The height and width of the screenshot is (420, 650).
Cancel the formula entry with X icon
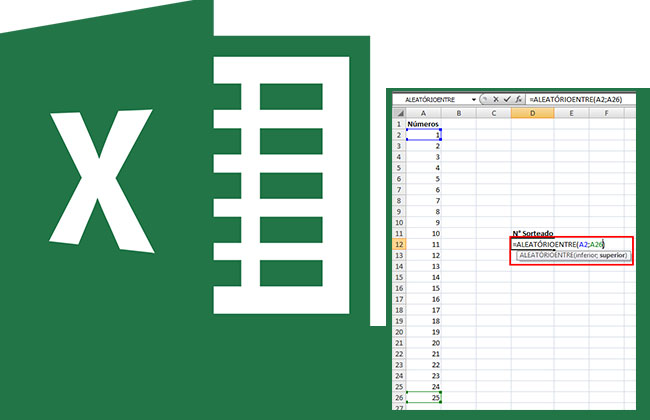(496, 100)
